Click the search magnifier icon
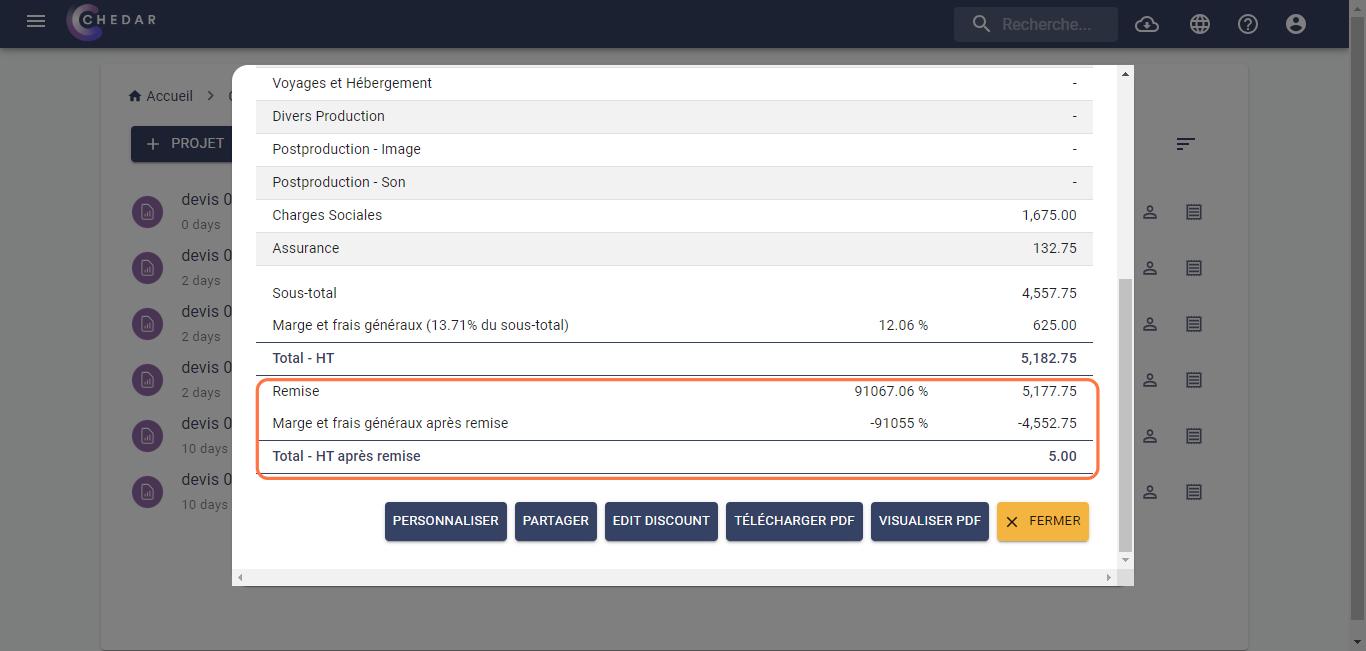The width and height of the screenshot is (1366, 651). (981, 24)
